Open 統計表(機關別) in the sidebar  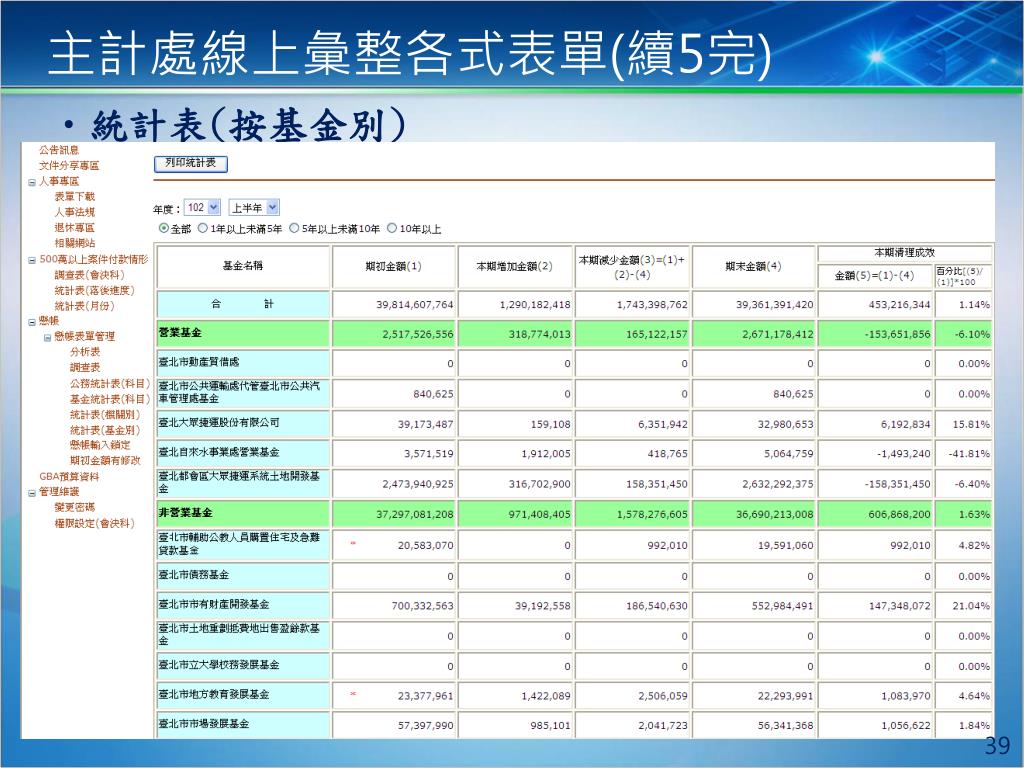pos(104,415)
